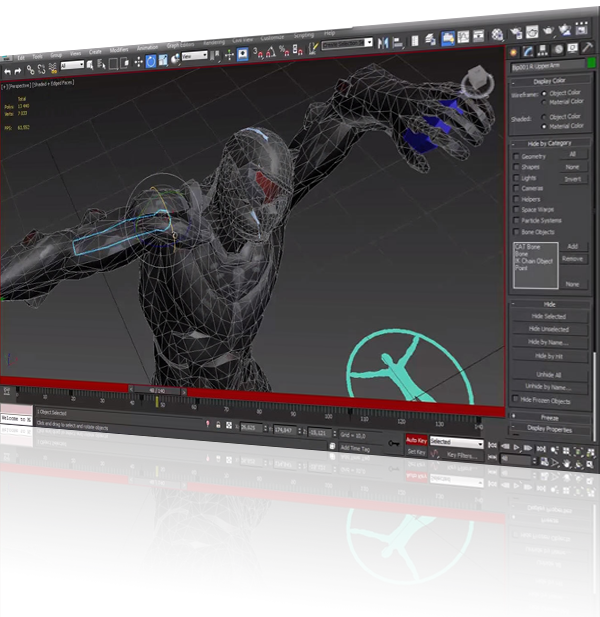The width and height of the screenshot is (600, 617).
Task: Toggle the 3D Snaps icon
Action: tap(258, 53)
